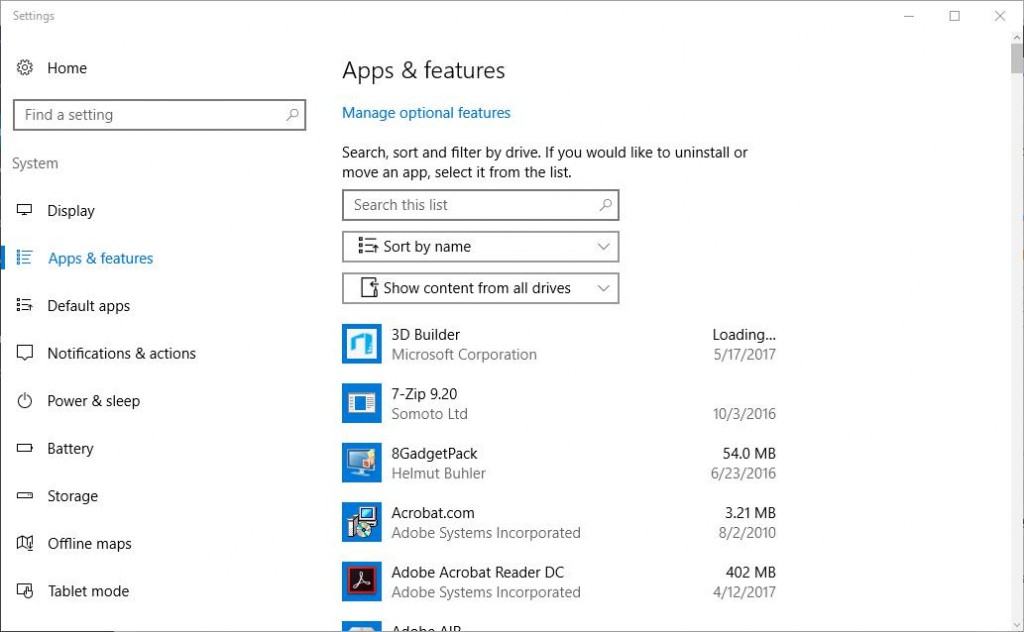Open Manage optional features link
The height and width of the screenshot is (632, 1024).
(426, 112)
